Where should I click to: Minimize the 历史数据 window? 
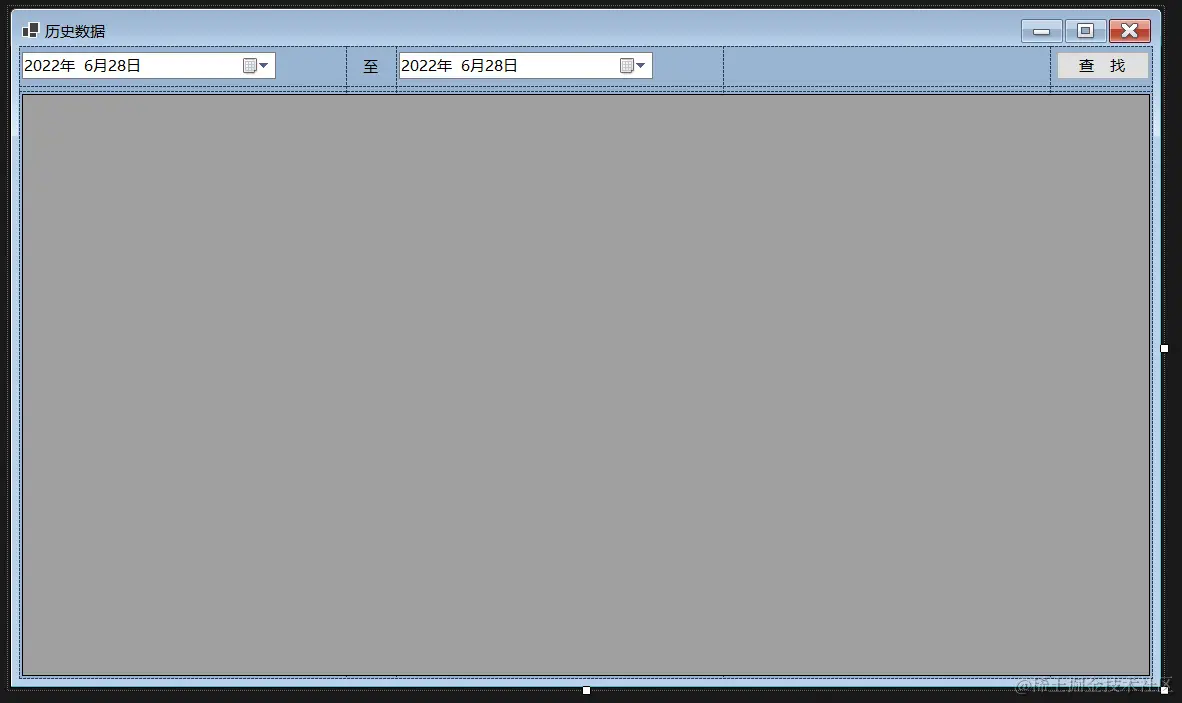pos(1041,31)
